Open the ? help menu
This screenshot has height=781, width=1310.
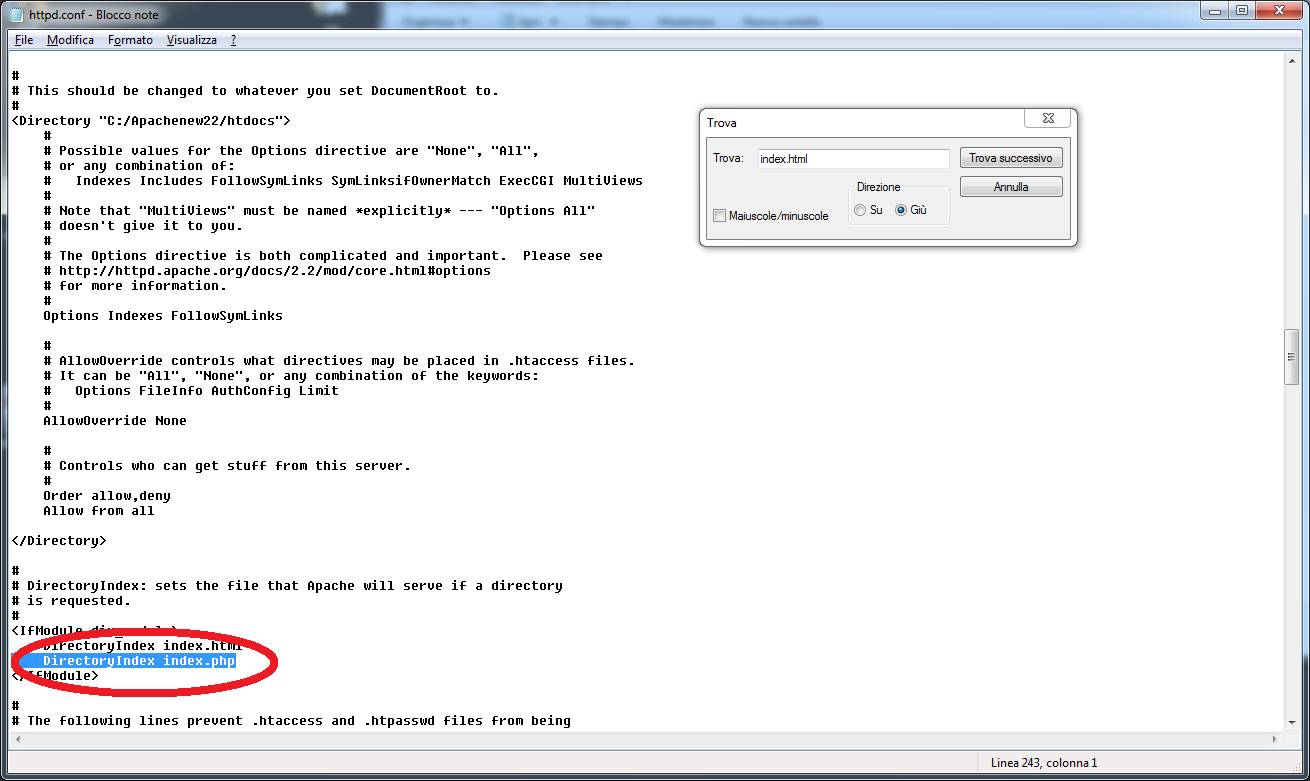coord(233,40)
